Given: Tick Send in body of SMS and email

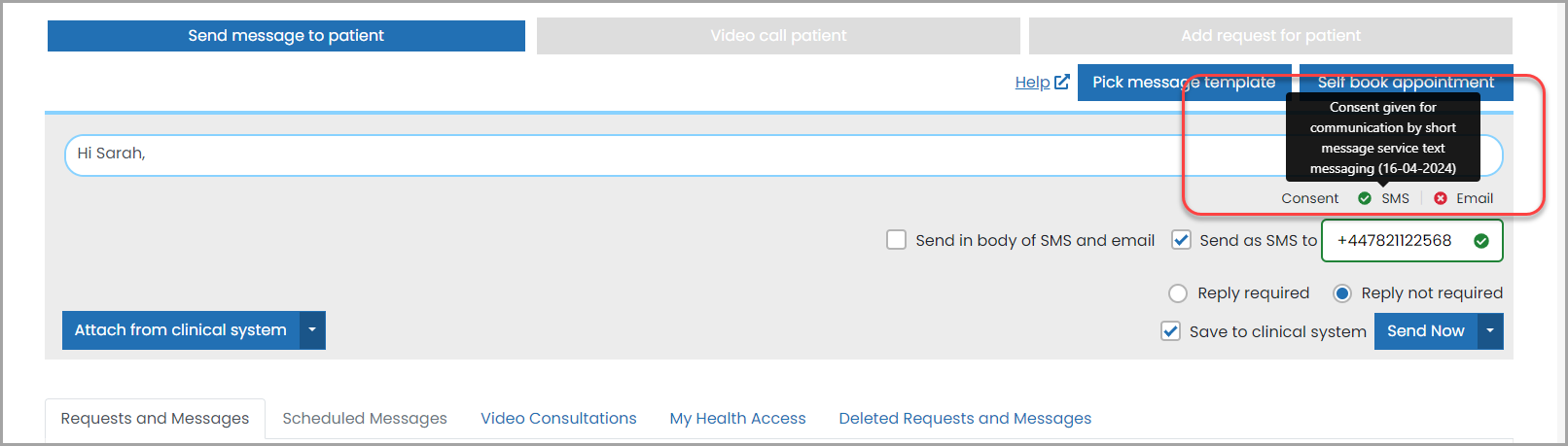Looking at the screenshot, I should click(x=896, y=240).
